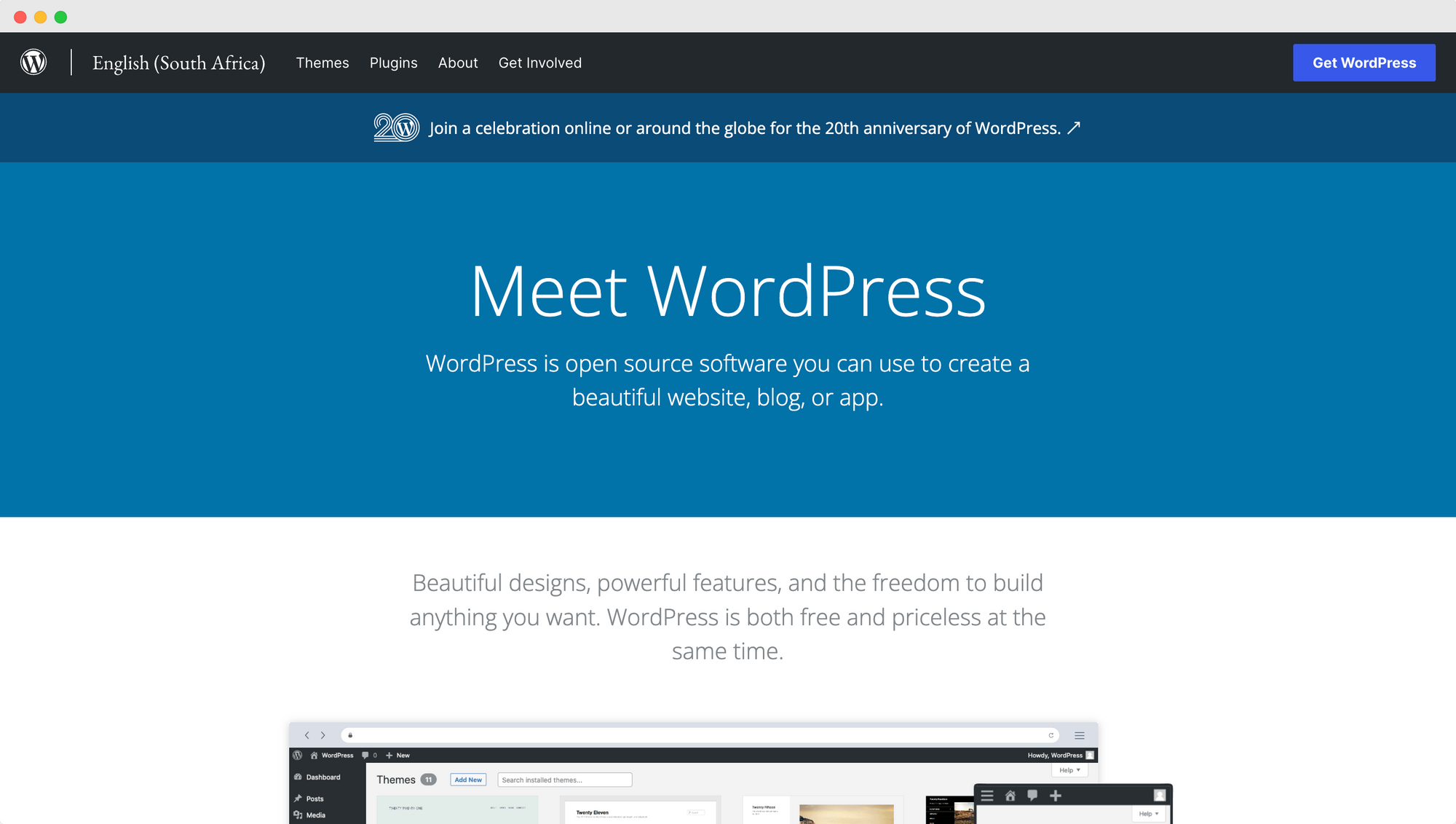1456x824 pixels.
Task: Click the Themes page heading in the preview
Action: pyautogui.click(x=396, y=780)
